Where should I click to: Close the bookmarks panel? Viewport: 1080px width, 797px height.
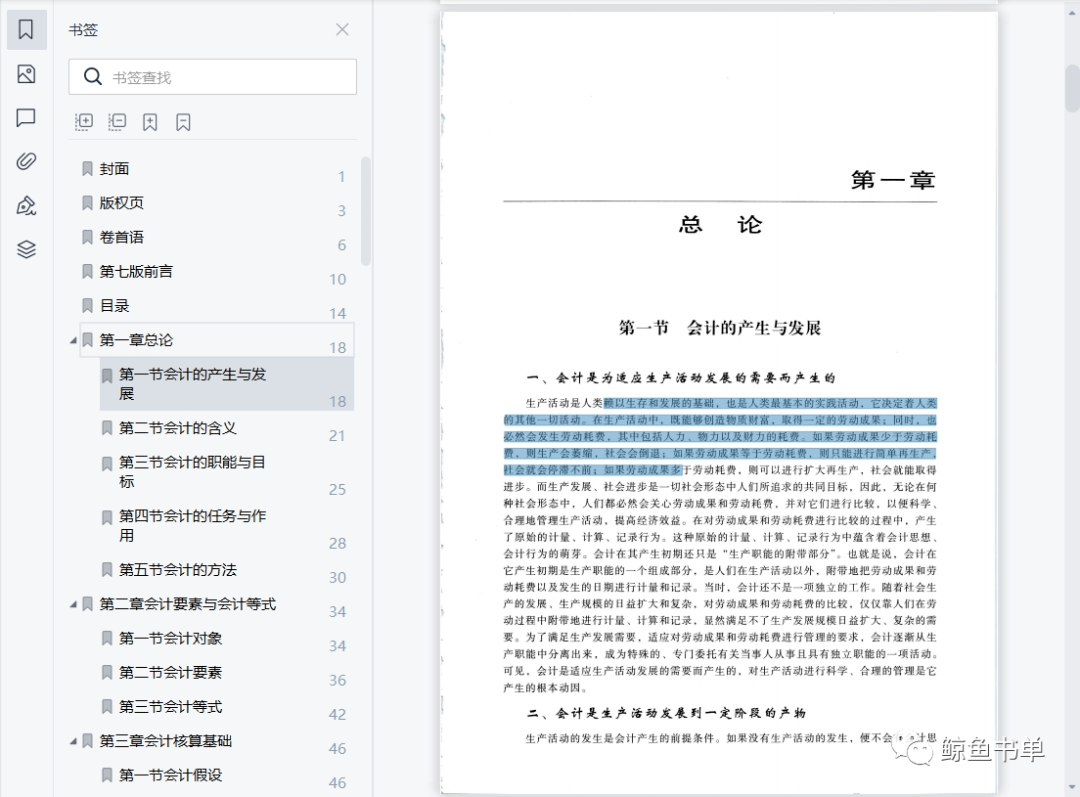[341, 29]
